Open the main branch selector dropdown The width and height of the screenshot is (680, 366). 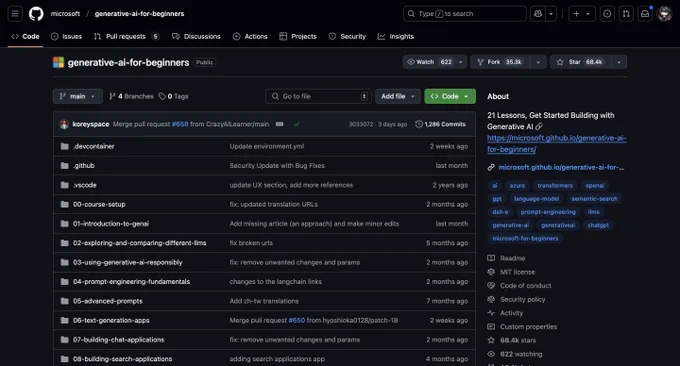point(78,96)
